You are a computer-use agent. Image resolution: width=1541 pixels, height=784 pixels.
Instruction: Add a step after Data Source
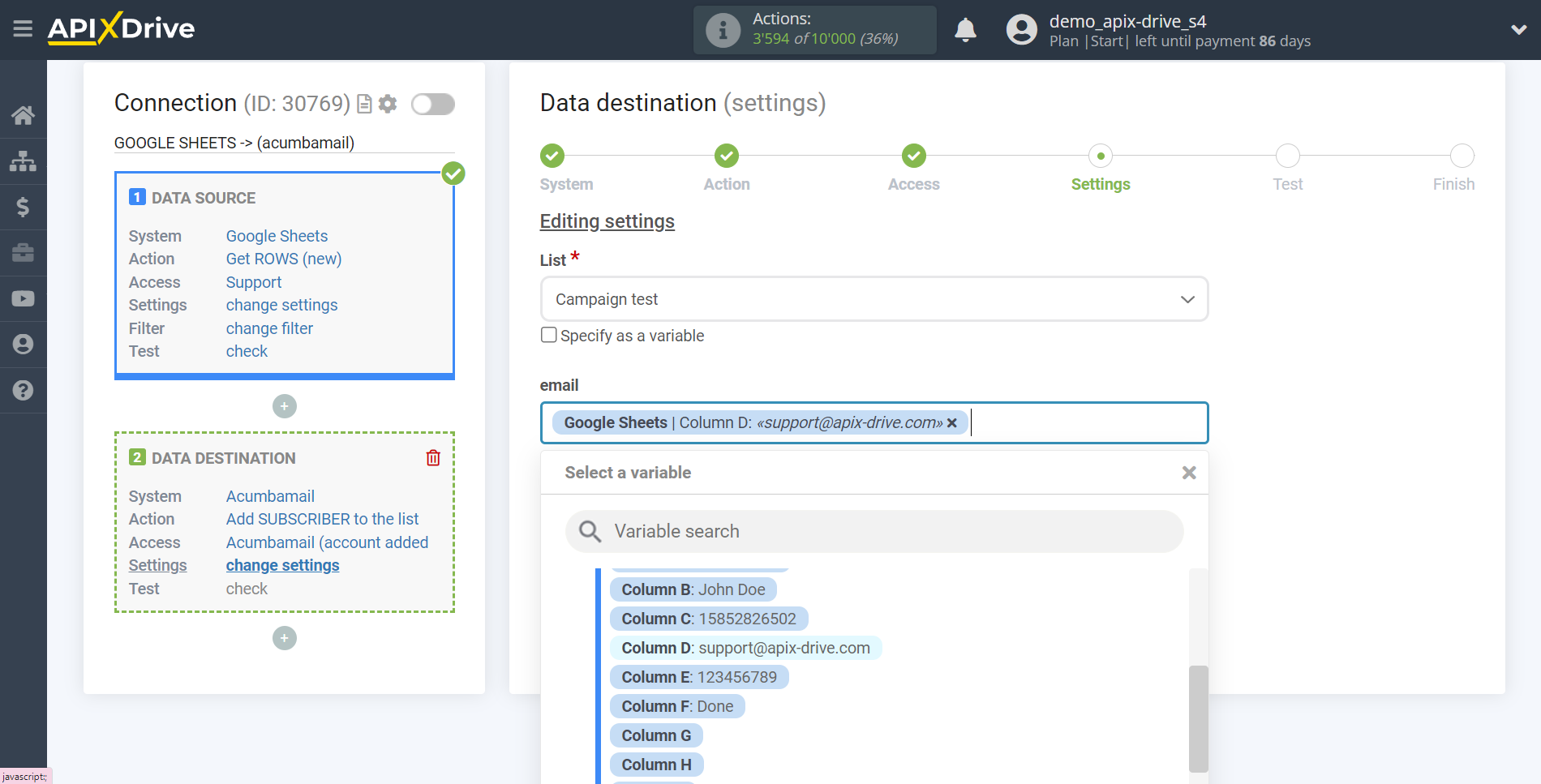pos(285,406)
